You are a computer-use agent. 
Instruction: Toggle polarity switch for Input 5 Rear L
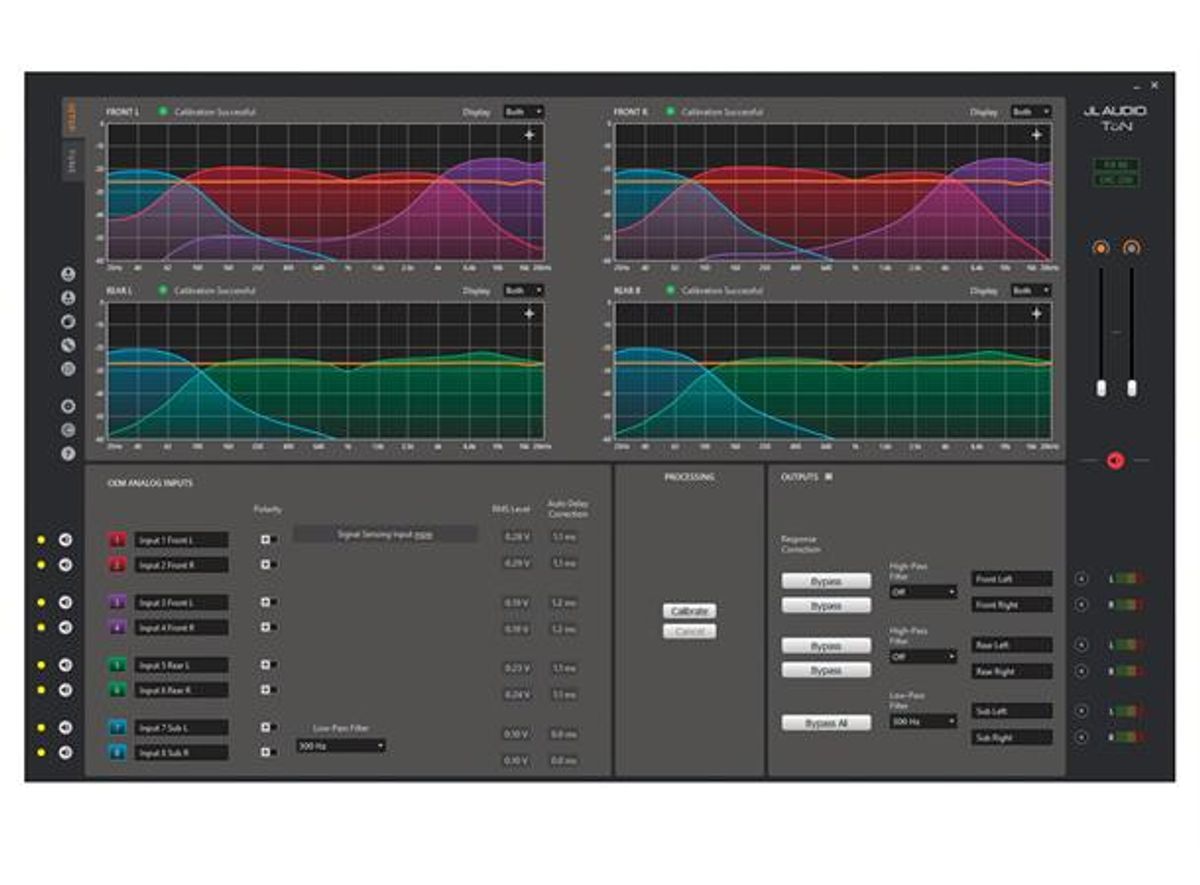267,665
